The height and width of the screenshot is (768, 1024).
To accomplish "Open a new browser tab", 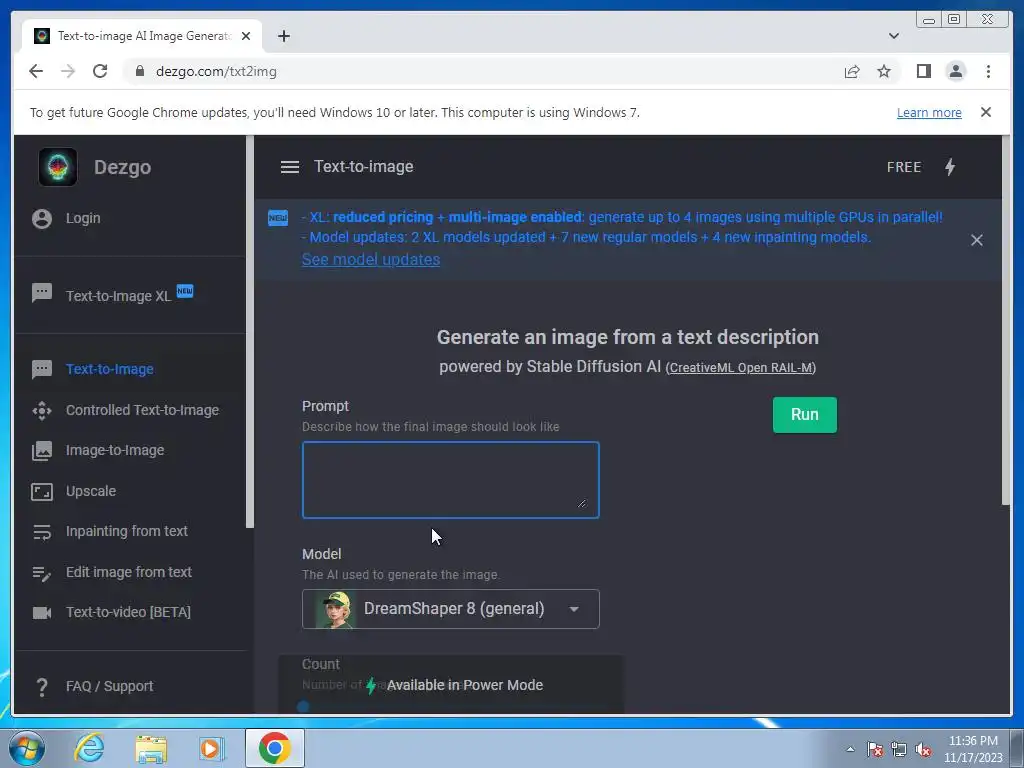I will click(283, 36).
